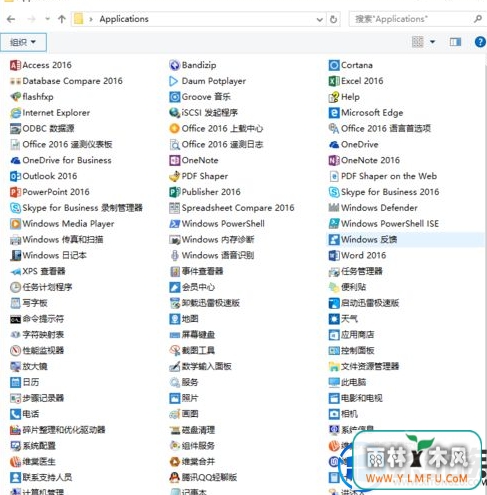Select the 文件资源管理器 entry
This screenshot has height=495, width=487.
tap(364, 367)
